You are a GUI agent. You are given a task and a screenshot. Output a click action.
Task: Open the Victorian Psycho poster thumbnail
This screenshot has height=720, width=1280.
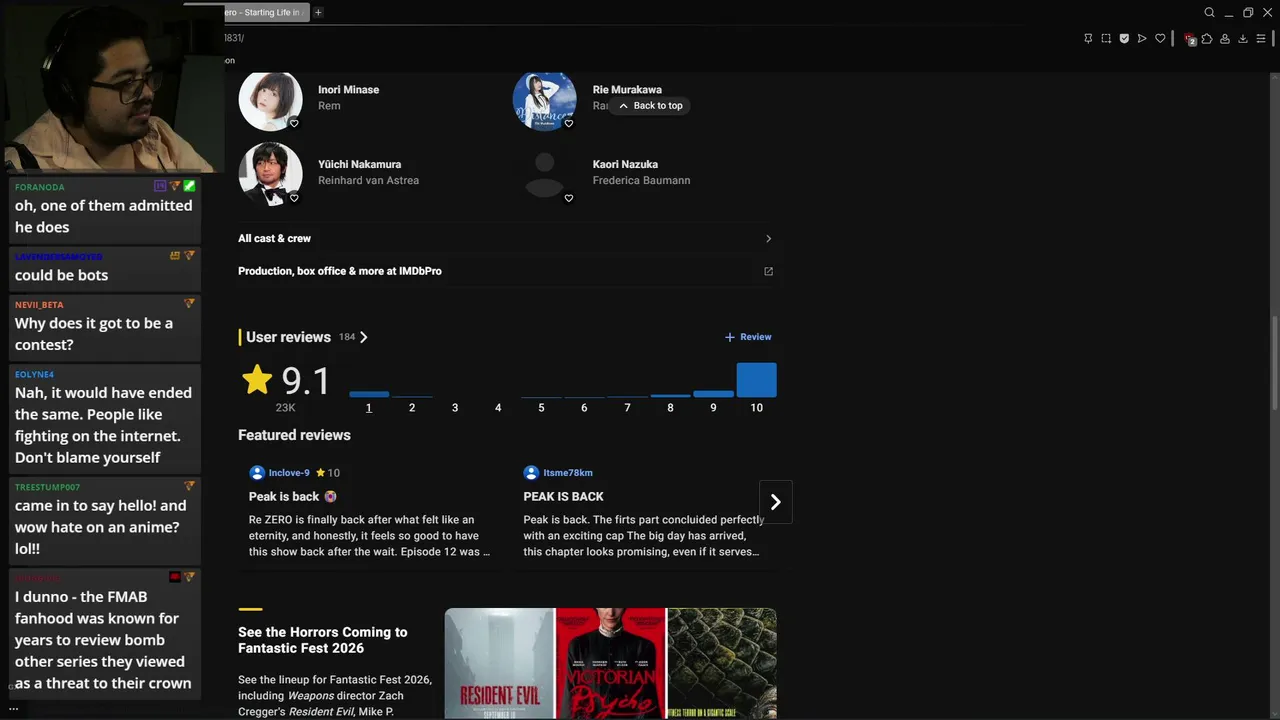(x=610, y=663)
